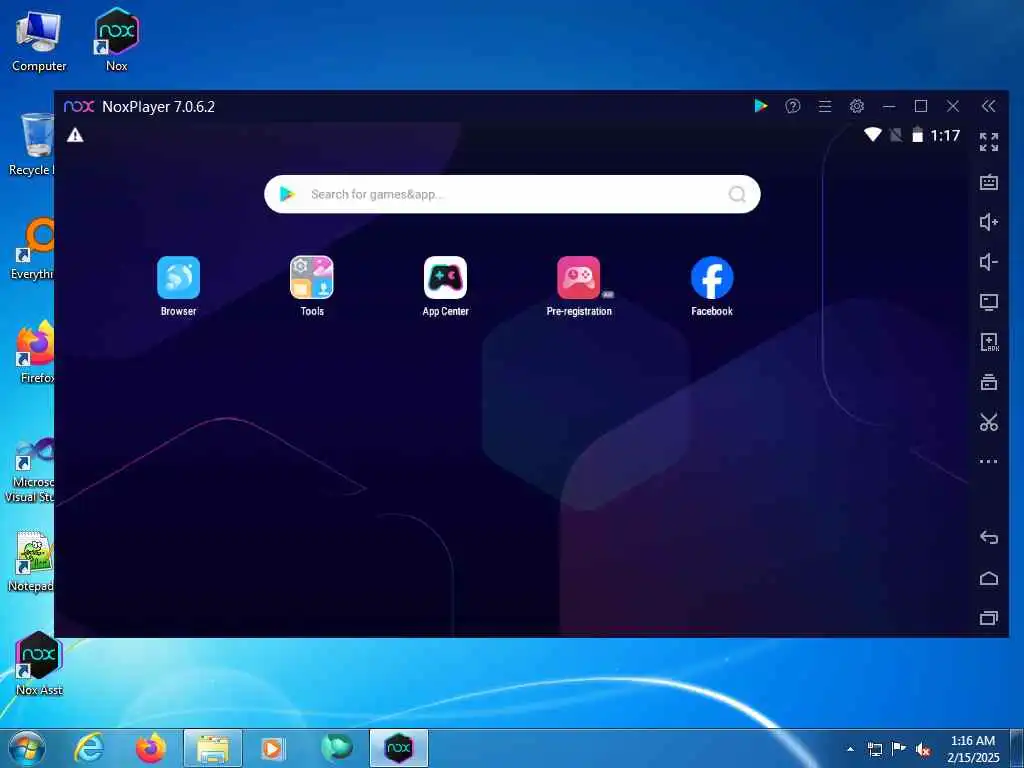Image resolution: width=1024 pixels, height=768 pixels.
Task: Open the help question-mark icon
Action: tap(793, 106)
